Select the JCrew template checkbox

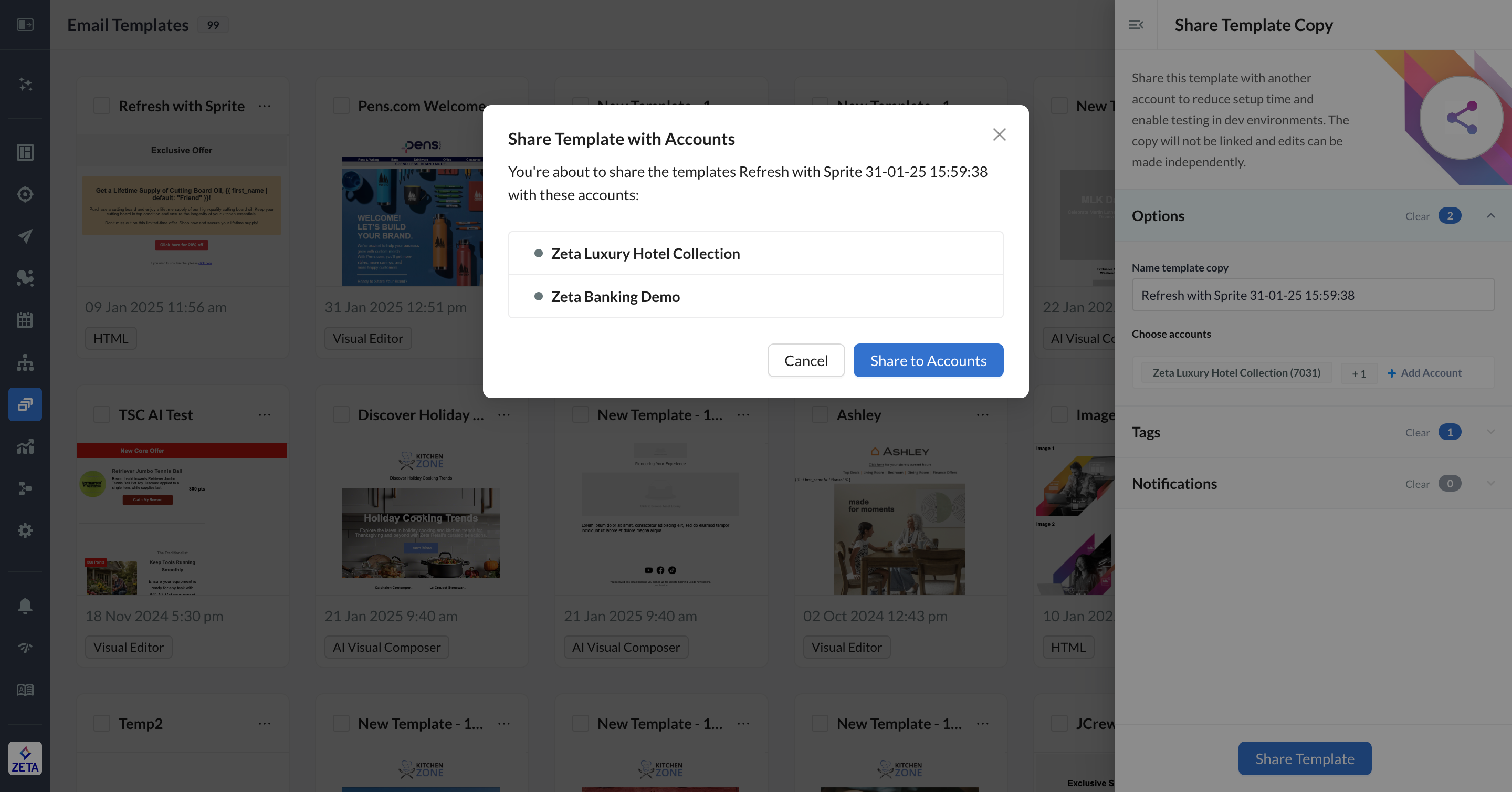1059,724
